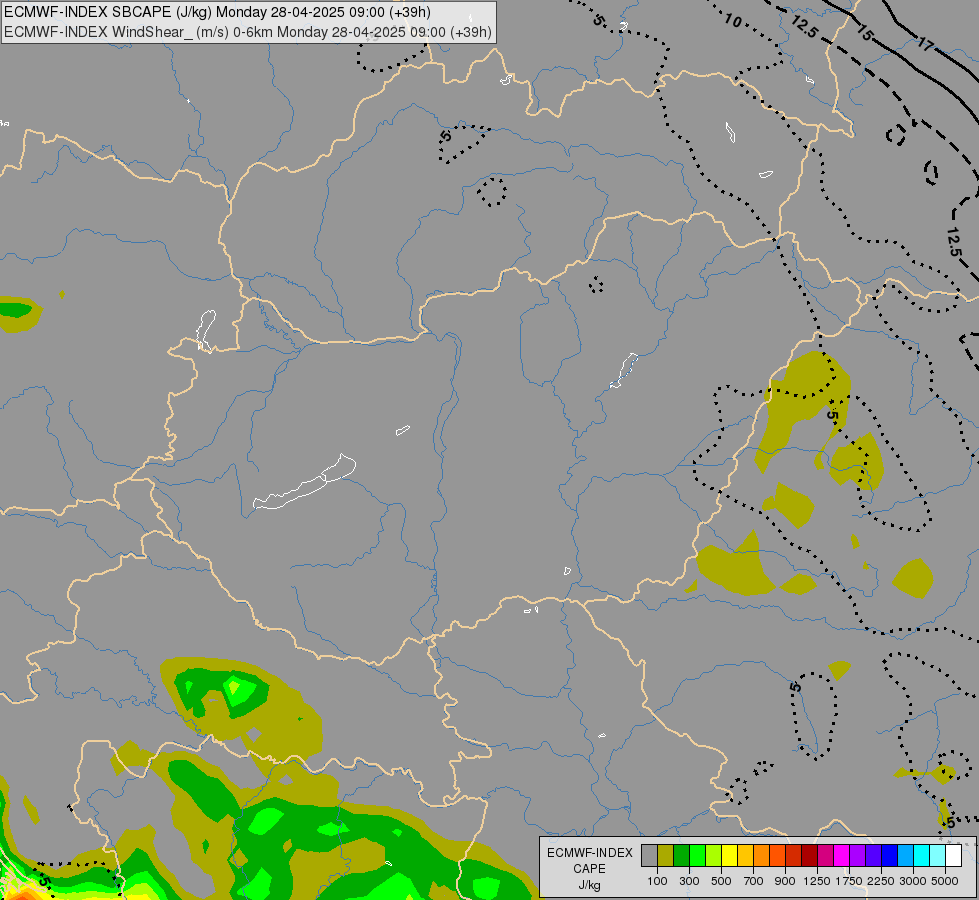
Task: Click the '3000' legend tick label
Action: pos(913,881)
